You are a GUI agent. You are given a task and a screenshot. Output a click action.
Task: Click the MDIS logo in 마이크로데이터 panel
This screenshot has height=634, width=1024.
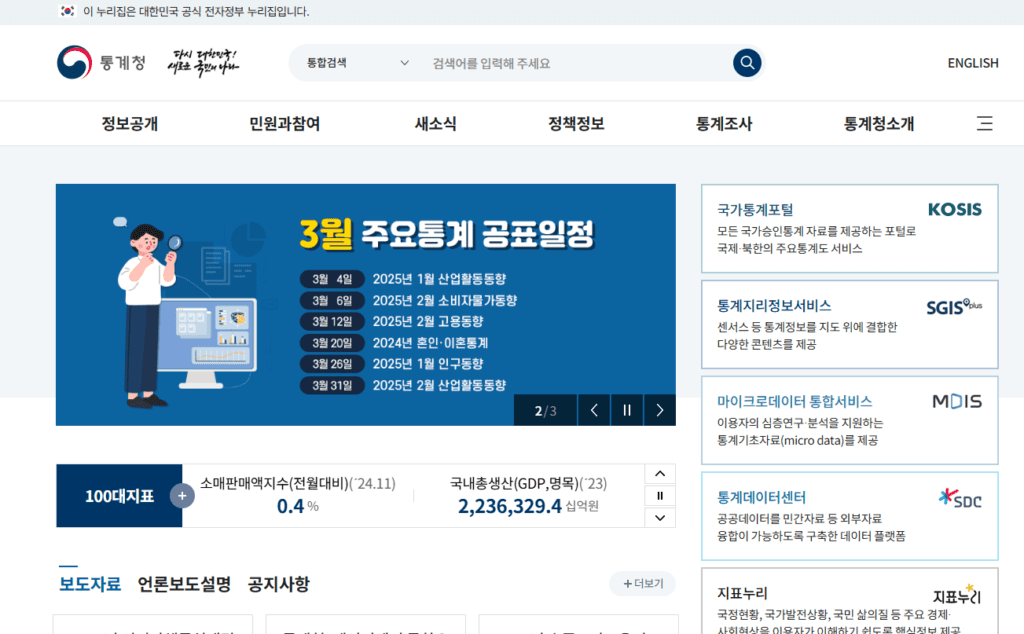coord(956,400)
